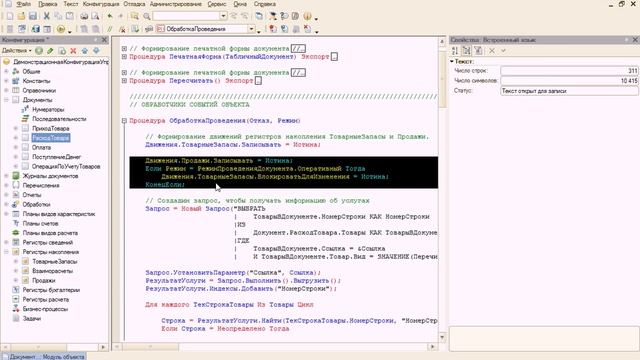Open the Справка menu
This screenshot has height=360, width=640.
(264, 4)
